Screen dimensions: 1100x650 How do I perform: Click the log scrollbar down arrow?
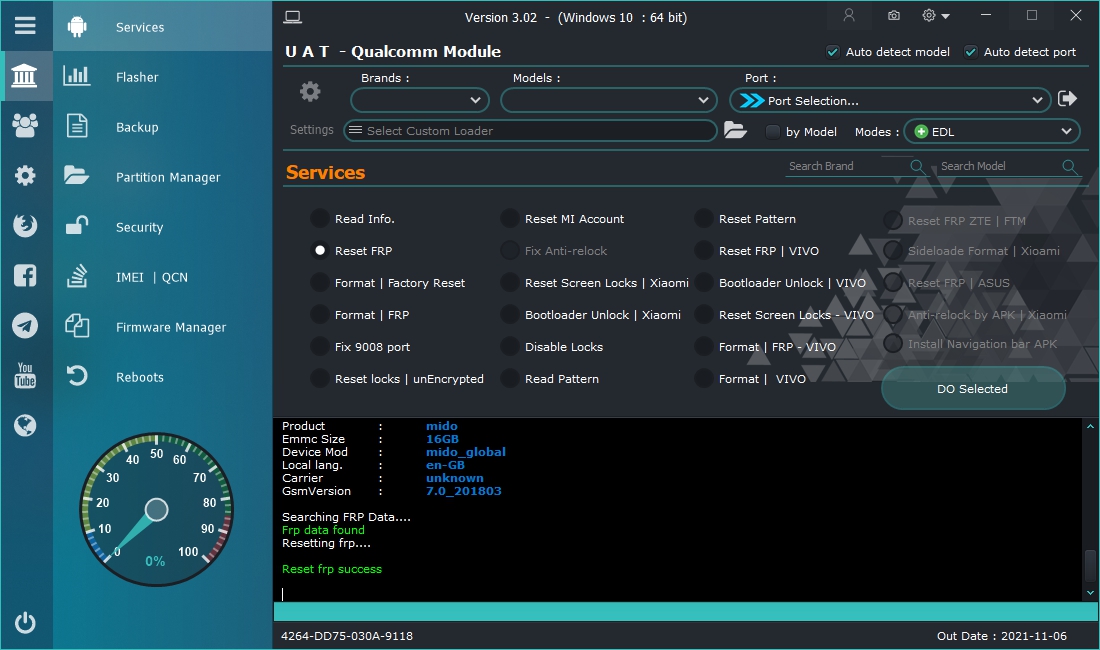pos(1090,593)
